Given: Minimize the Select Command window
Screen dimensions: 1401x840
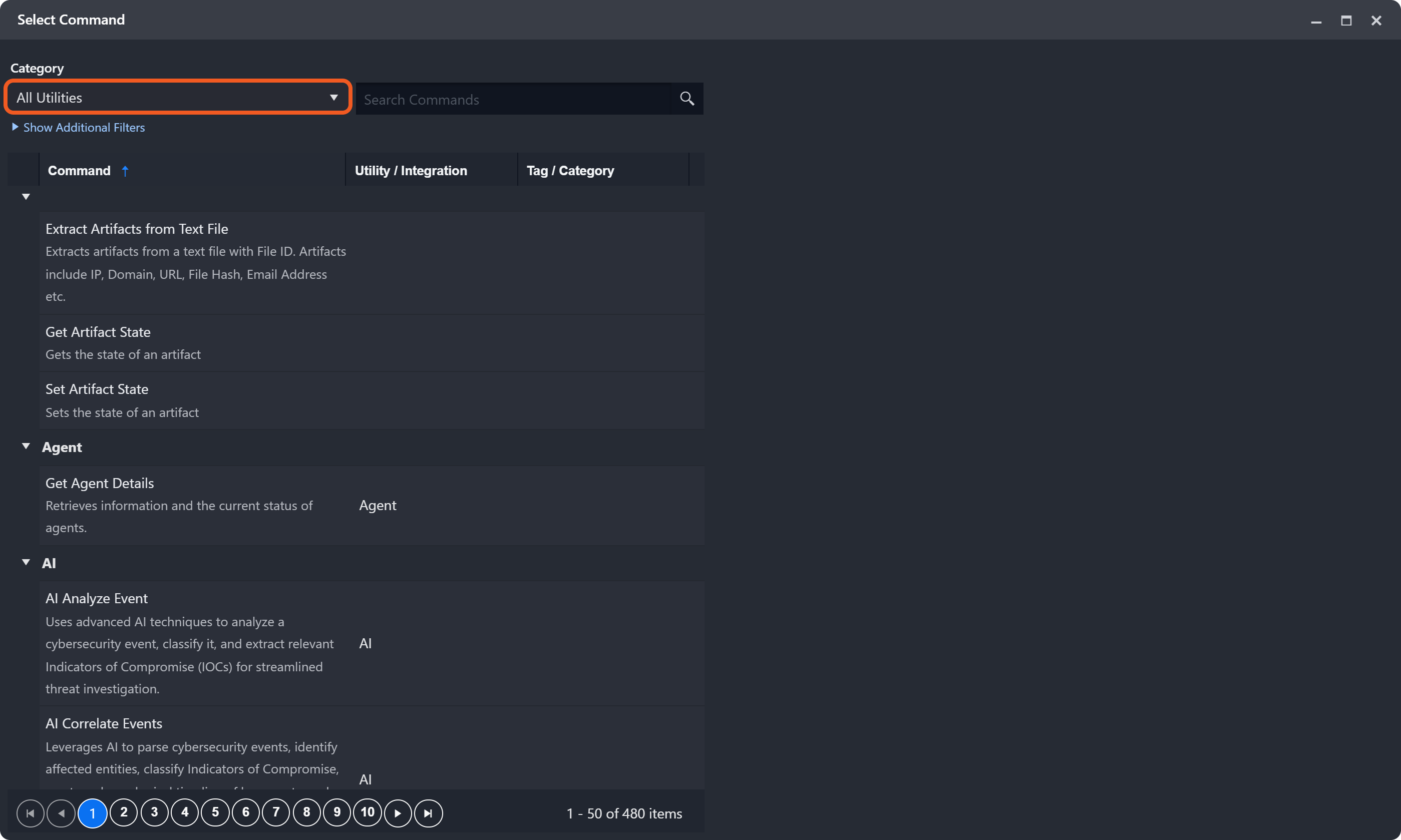Looking at the screenshot, I should click(1315, 21).
